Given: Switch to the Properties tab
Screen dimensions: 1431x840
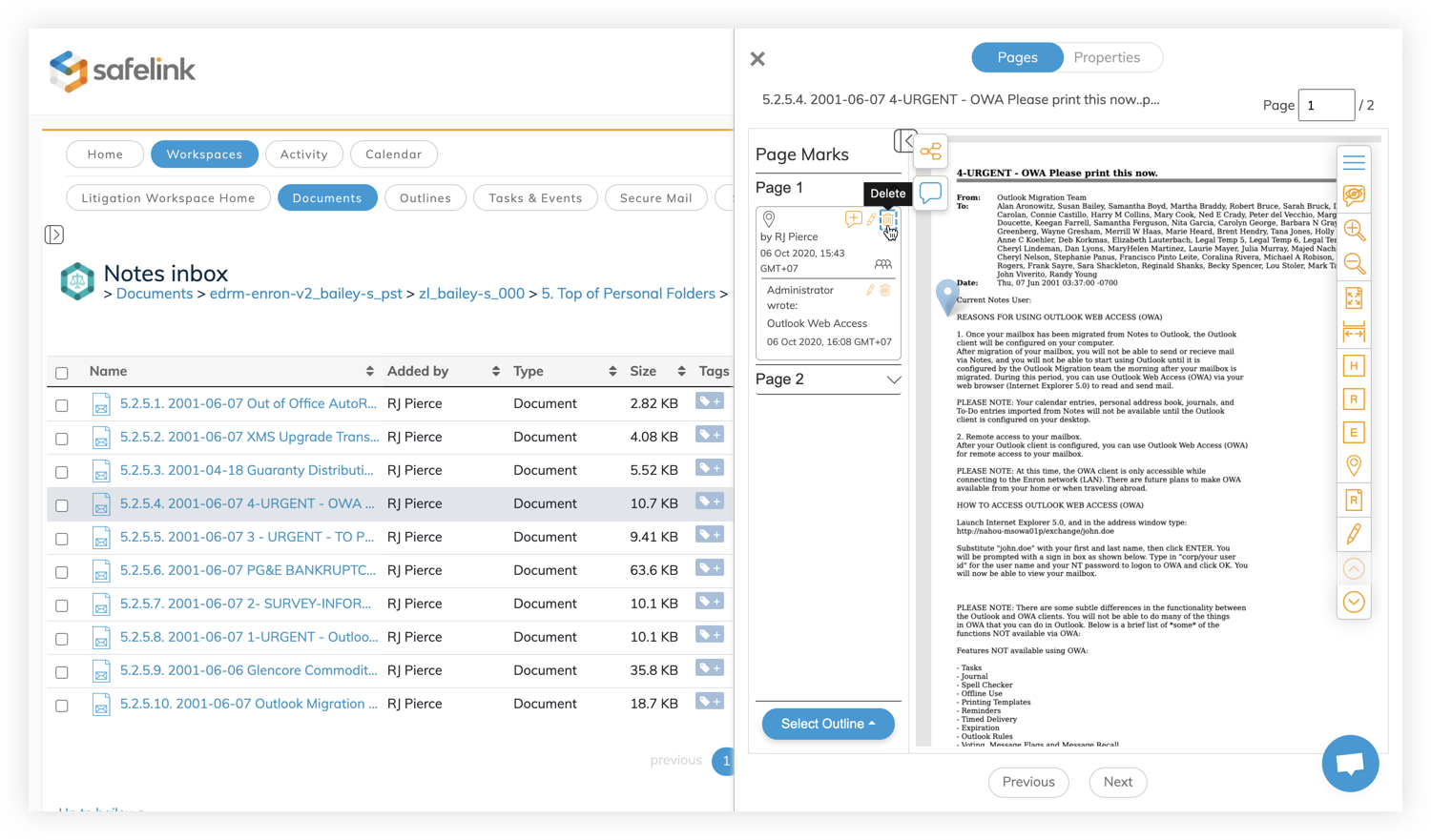Looking at the screenshot, I should coord(1107,57).
